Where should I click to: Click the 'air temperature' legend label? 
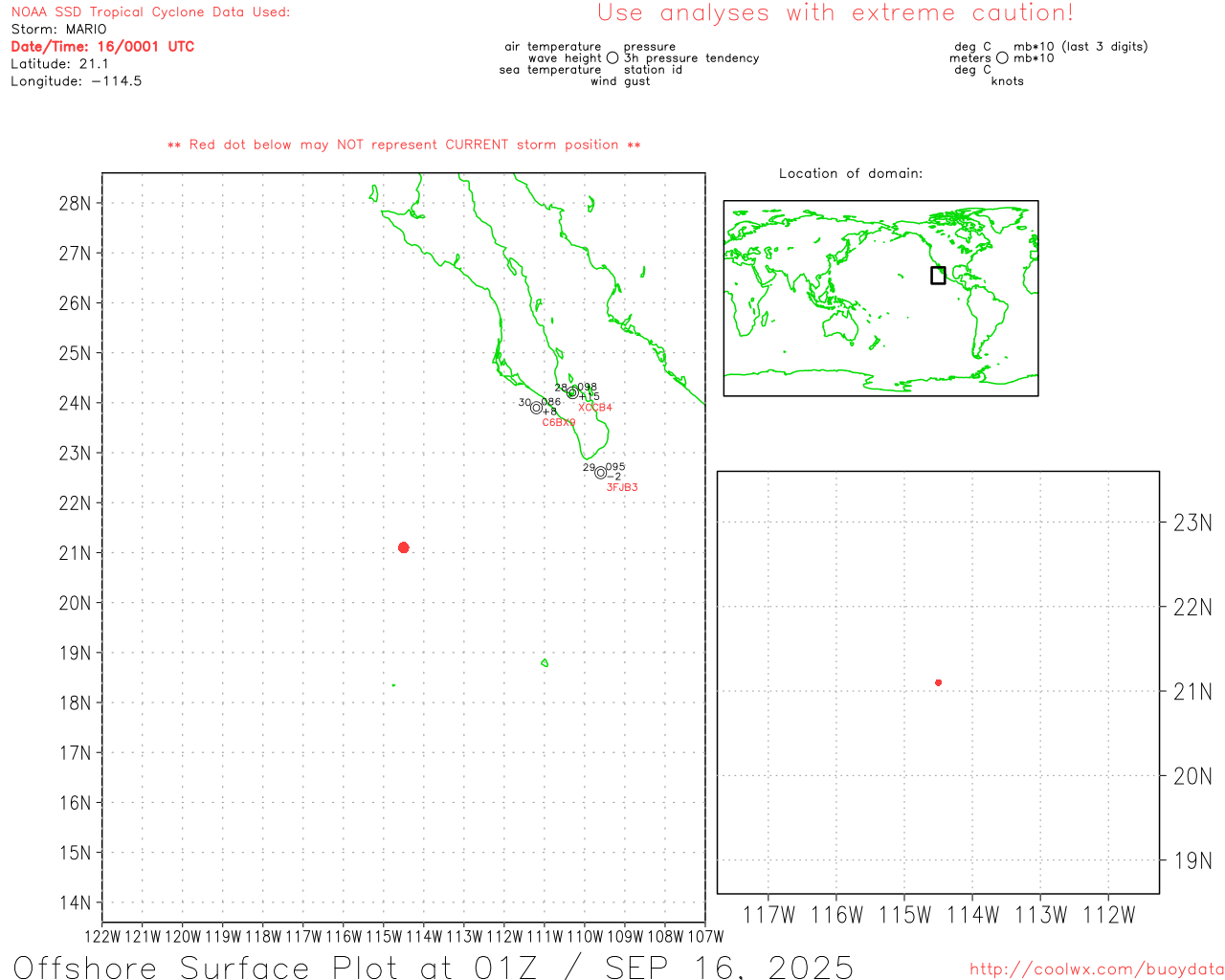(553, 47)
